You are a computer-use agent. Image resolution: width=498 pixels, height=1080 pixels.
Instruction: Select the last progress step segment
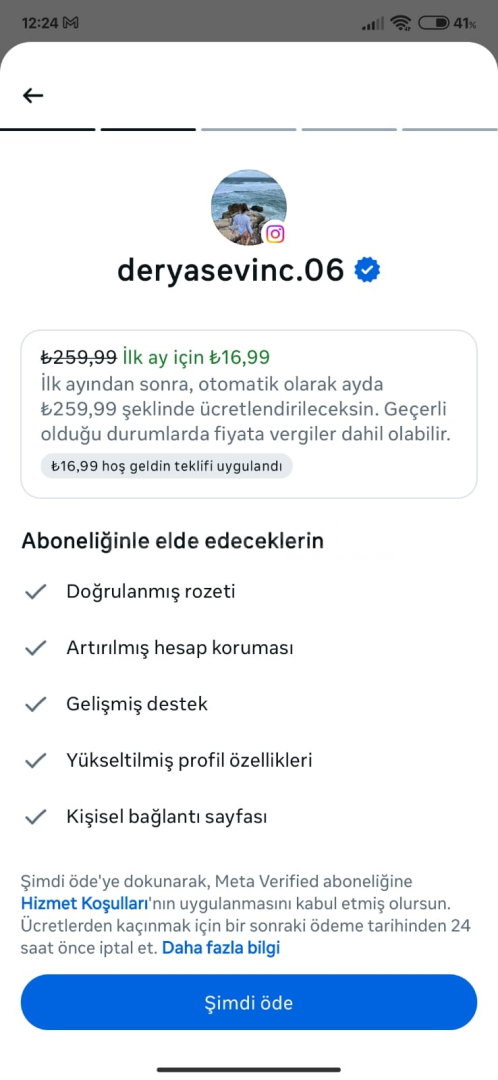point(450,129)
